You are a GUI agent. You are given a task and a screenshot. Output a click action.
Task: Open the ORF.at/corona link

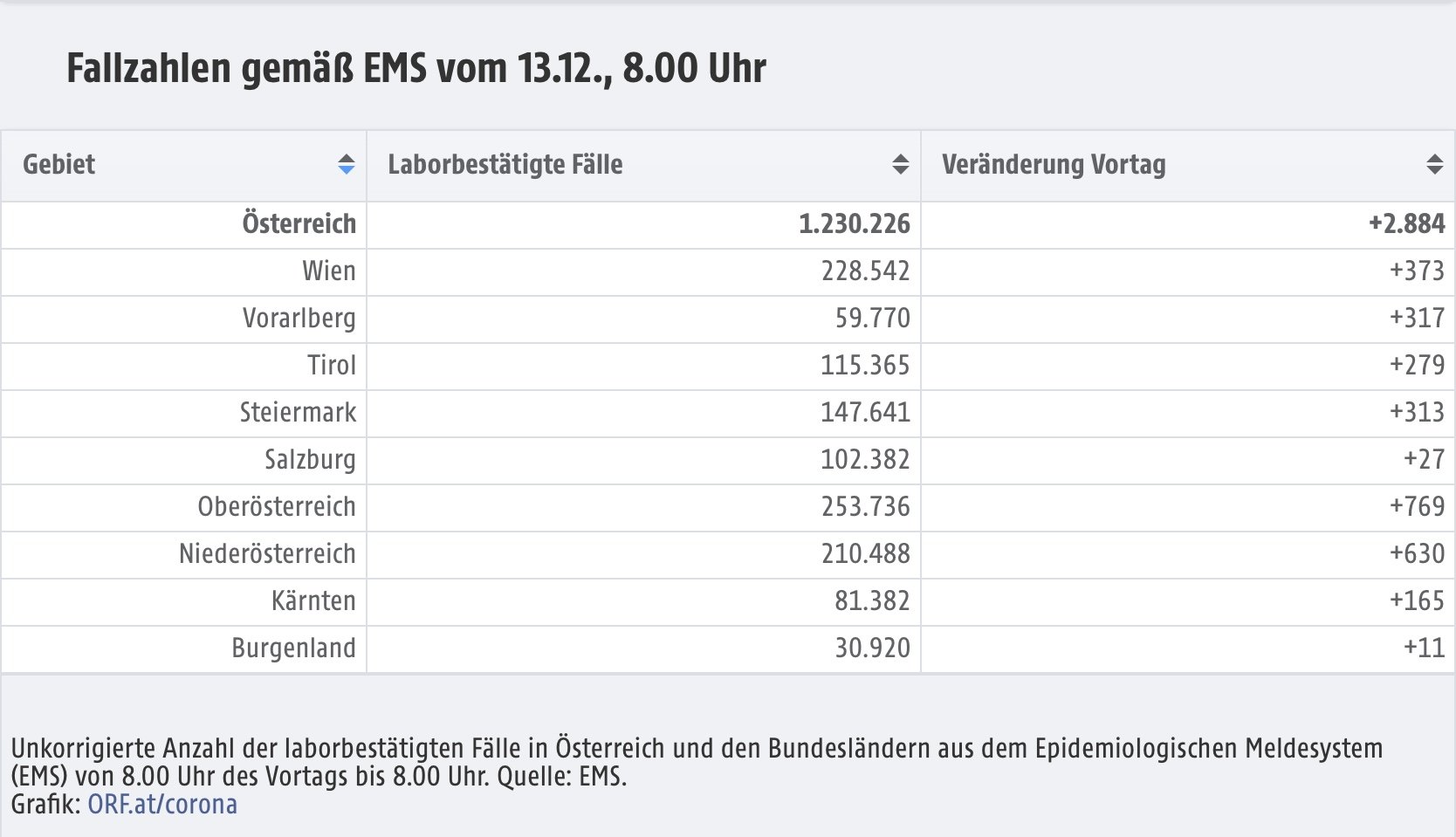point(162,804)
